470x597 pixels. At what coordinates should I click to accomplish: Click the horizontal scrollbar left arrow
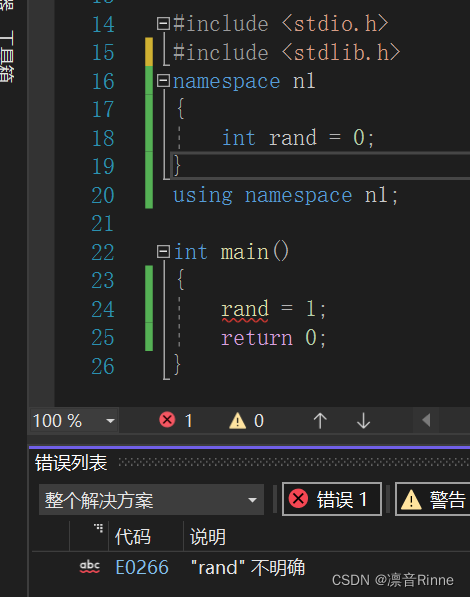click(x=426, y=420)
